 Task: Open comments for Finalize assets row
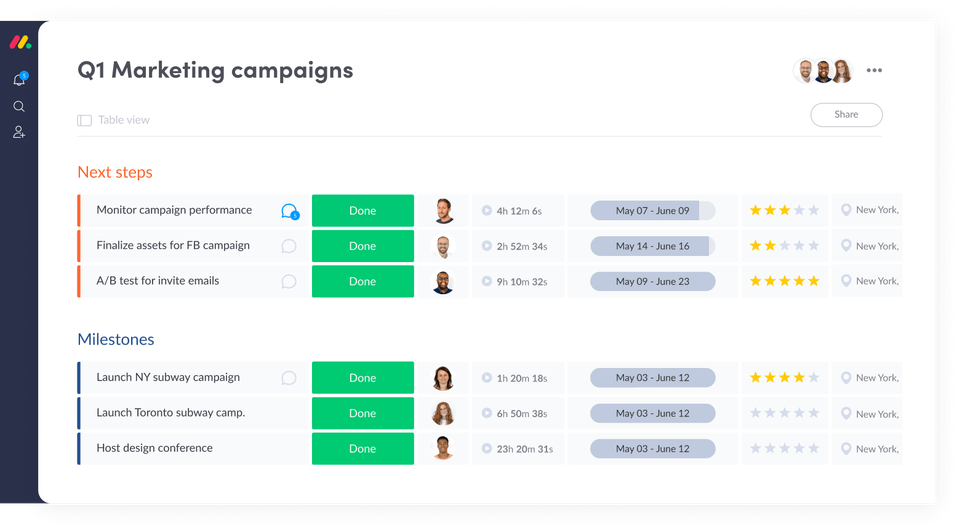pyautogui.click(x=289, y=246)
